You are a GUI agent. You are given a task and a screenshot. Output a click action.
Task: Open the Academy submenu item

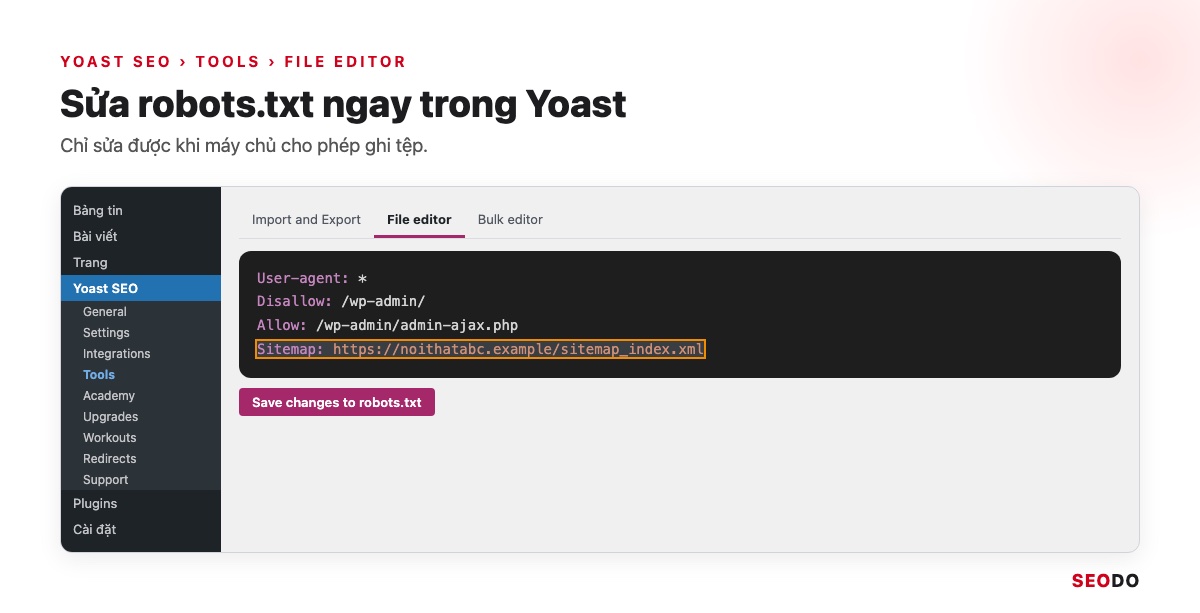(141, 396)
